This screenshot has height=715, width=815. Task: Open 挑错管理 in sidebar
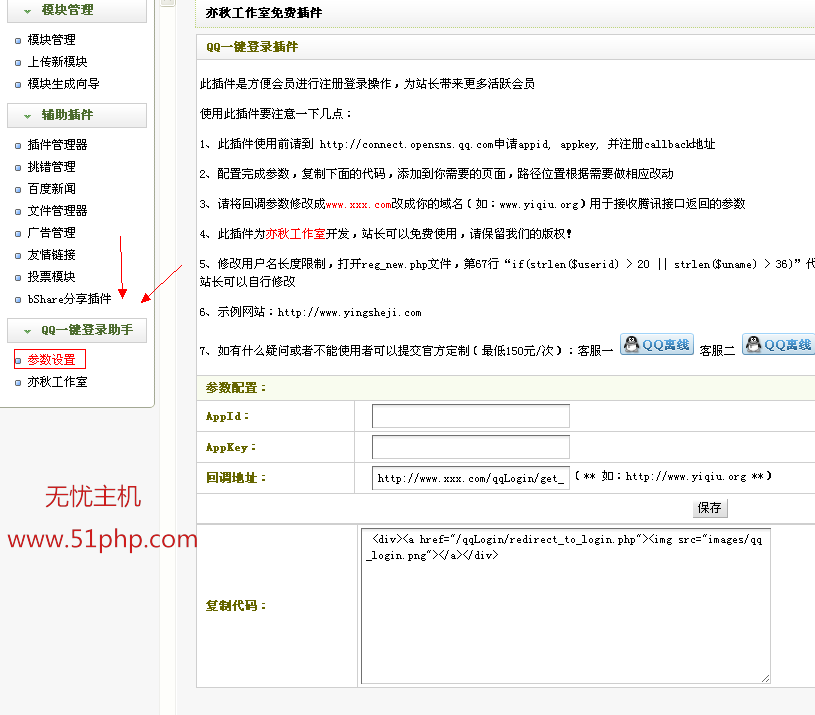pyautogui.click(x=51, y=167)
